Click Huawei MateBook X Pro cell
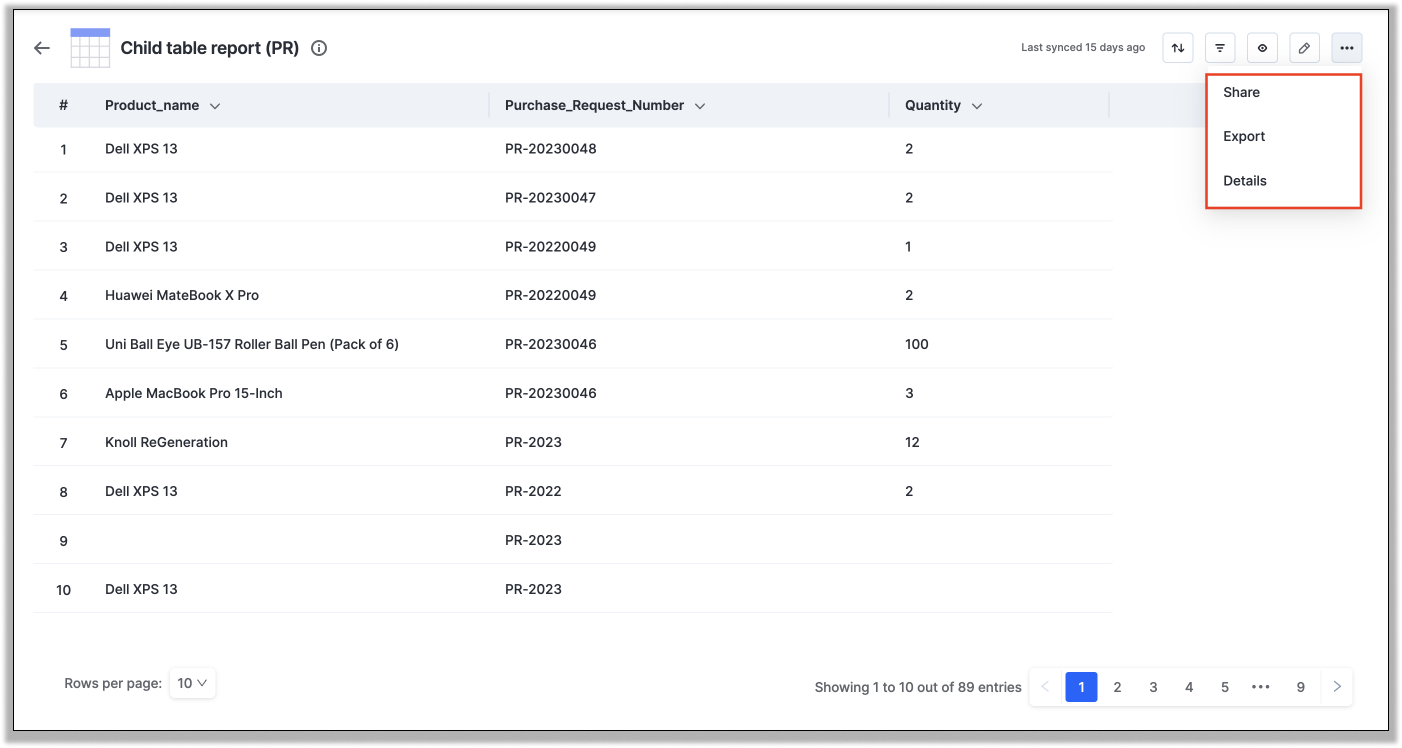1402x748 pixels. click(x=182, y=296)
